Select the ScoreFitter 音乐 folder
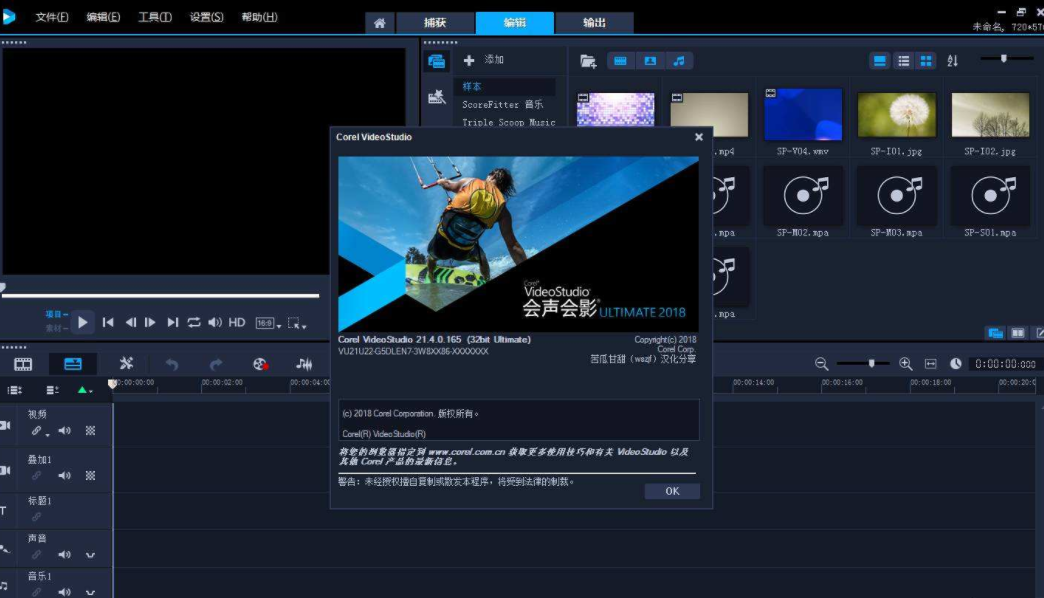The image size is (1044, 598). (x=505, y=105)
